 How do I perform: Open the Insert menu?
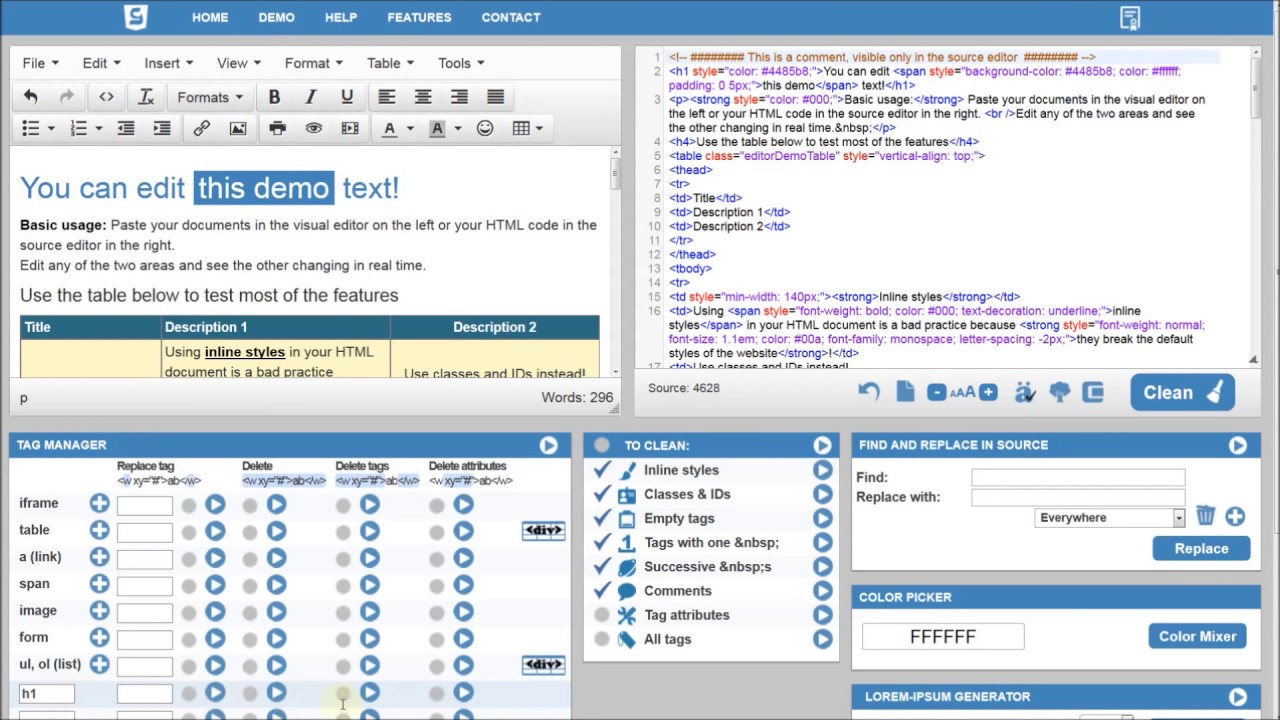tap(169, 63)
